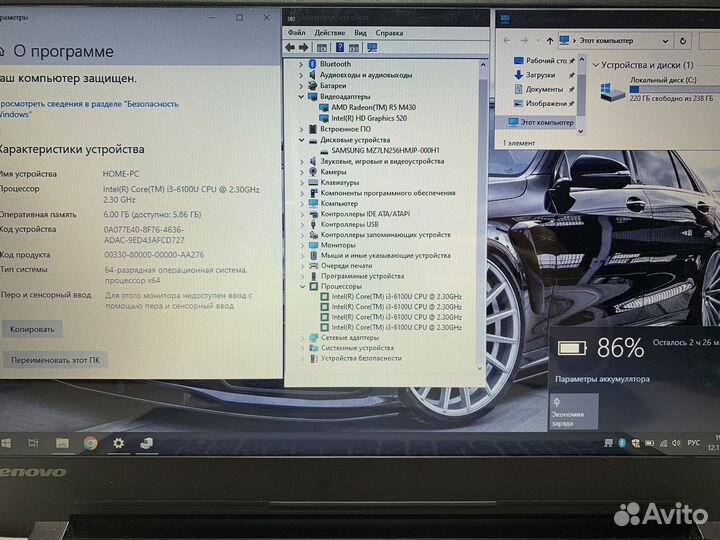Open the Windows Start button
Viewport: 720px width, 540px height.
[x=6, y=443]
